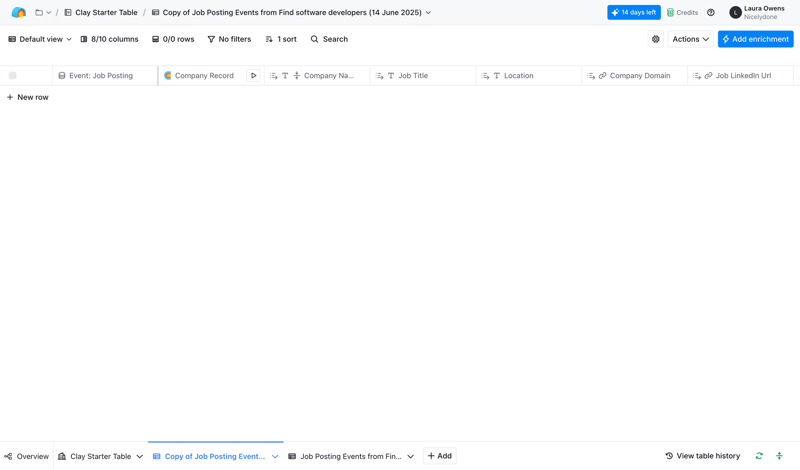The height and width of the screenshot is (470, 800).
Task: Switch to Clay Starter Table tab
Action: (95, 456)
